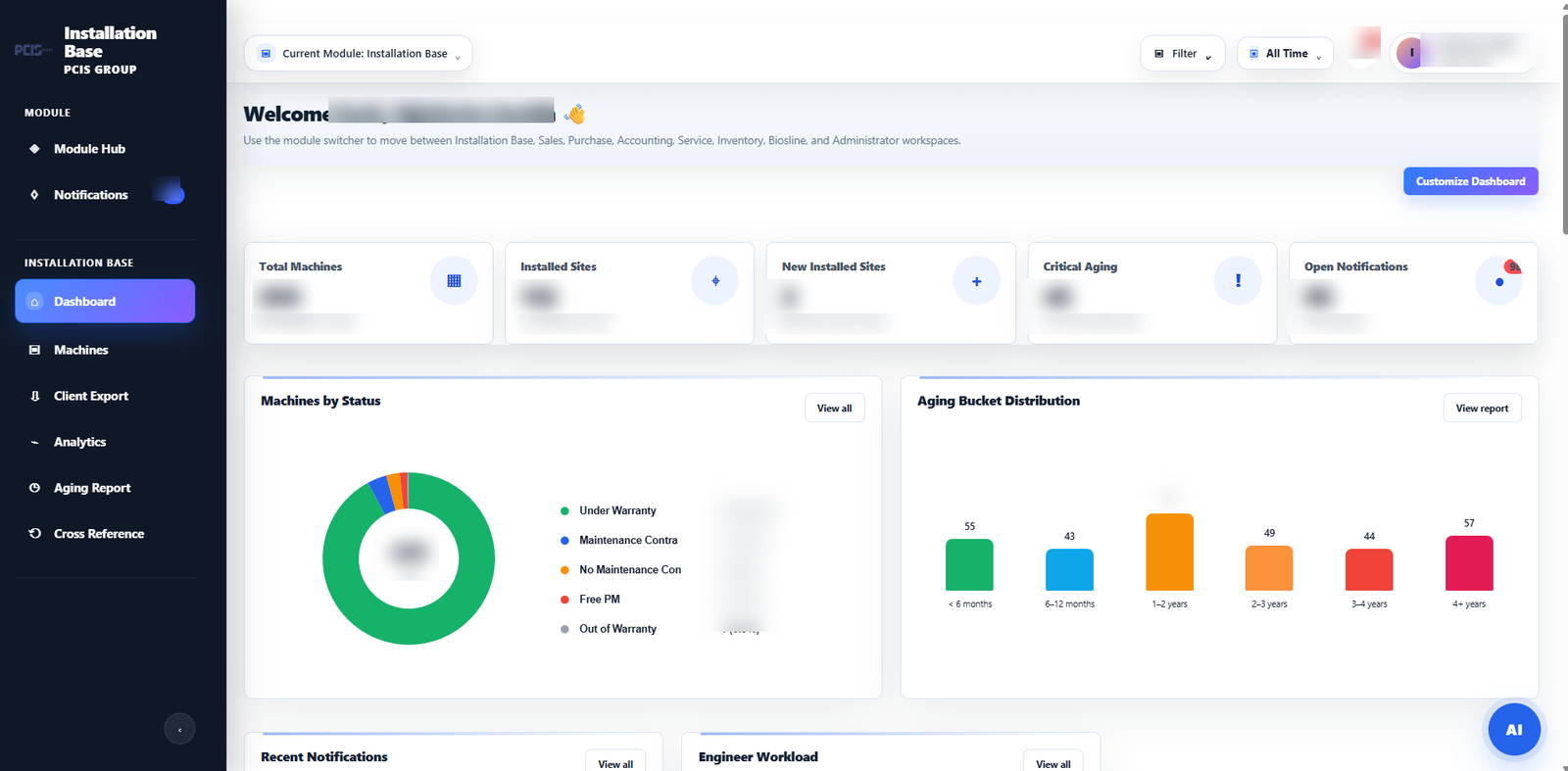This screenshot has width=1568, height=771.
Task: Open Client Export page
Action: [x=105, y=396]
